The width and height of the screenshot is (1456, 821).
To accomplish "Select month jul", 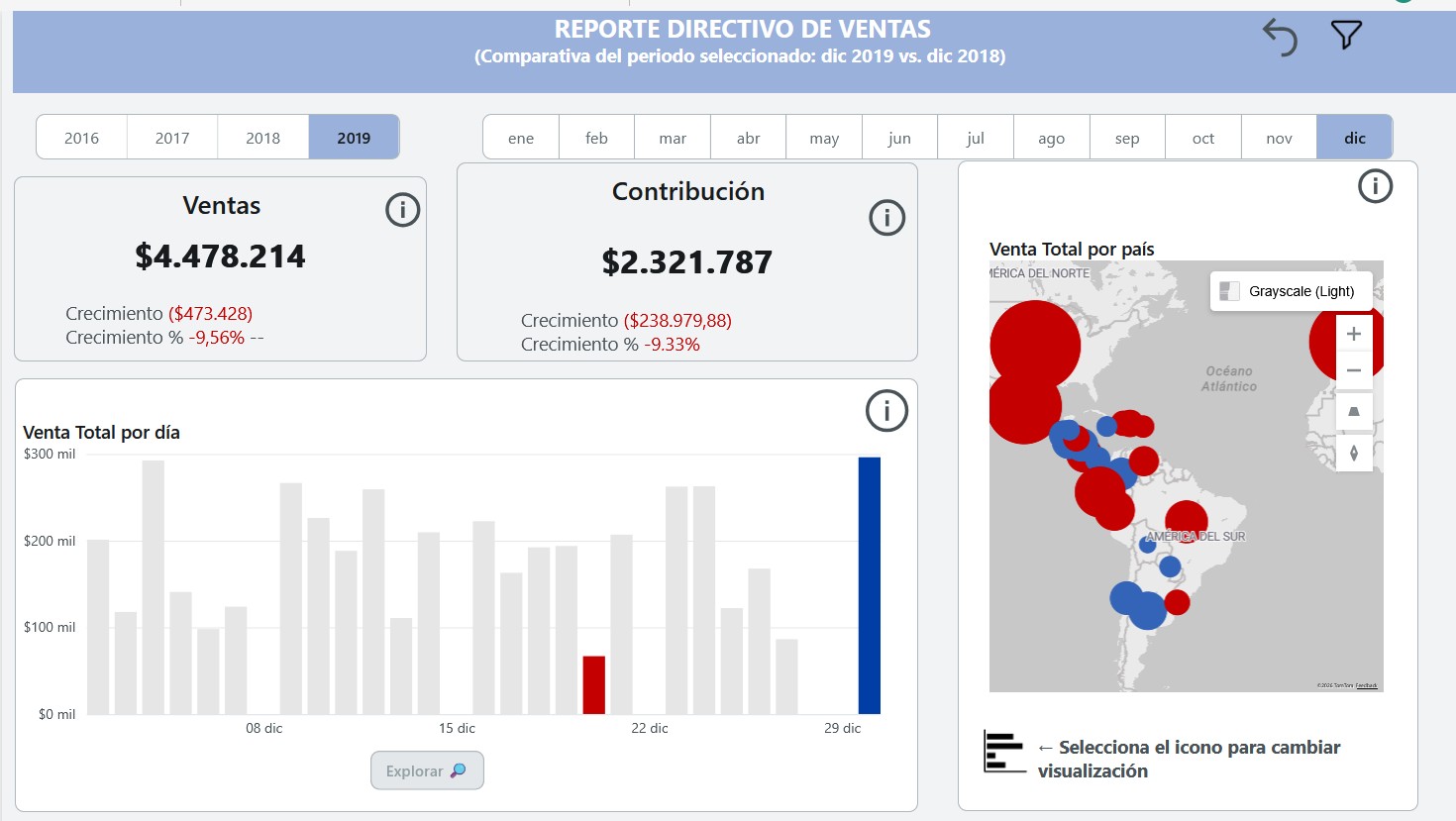I will [x=976, y=138].
